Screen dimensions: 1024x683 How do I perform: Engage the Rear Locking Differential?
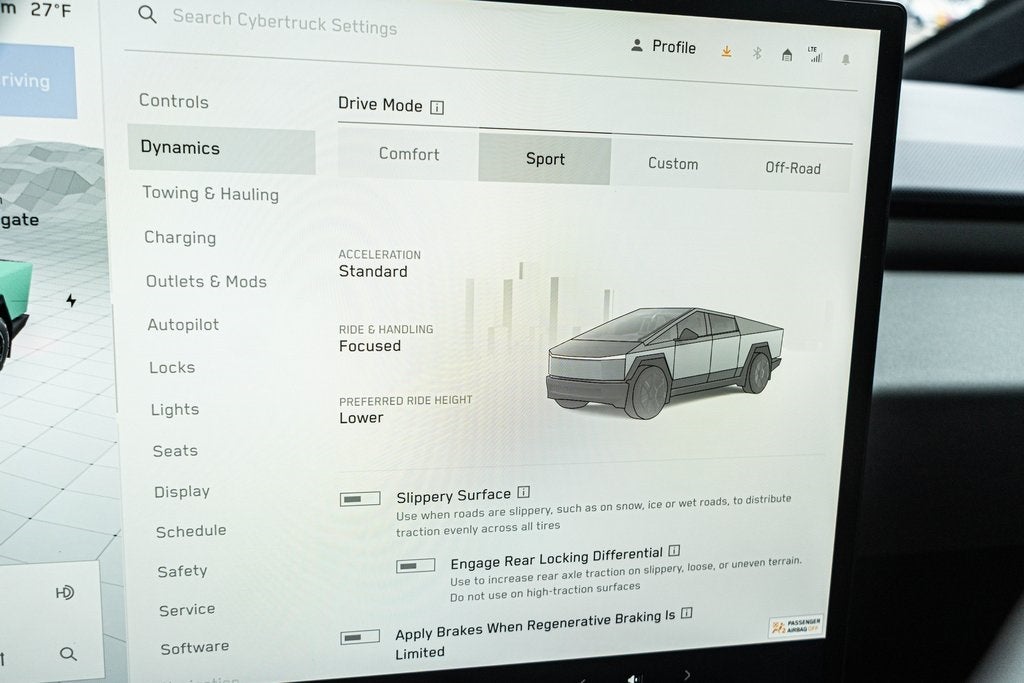click(x=414, y=564)
